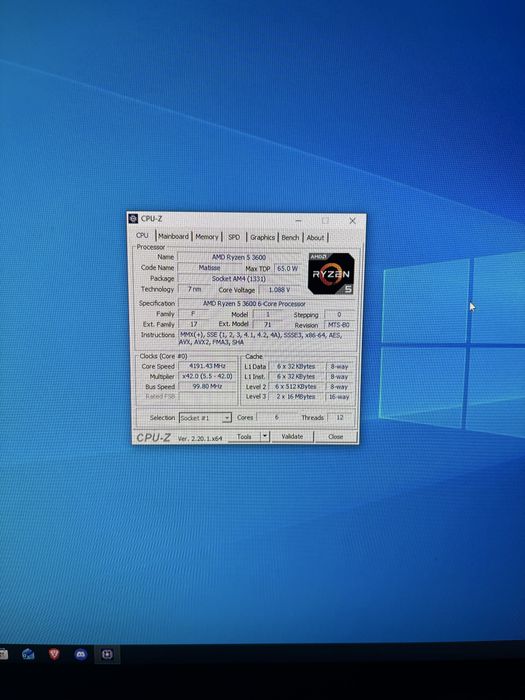The height and width of the screenshot is (700, 525).
Task: Switch to the Bench tab
Action: (x=290, y=238)
